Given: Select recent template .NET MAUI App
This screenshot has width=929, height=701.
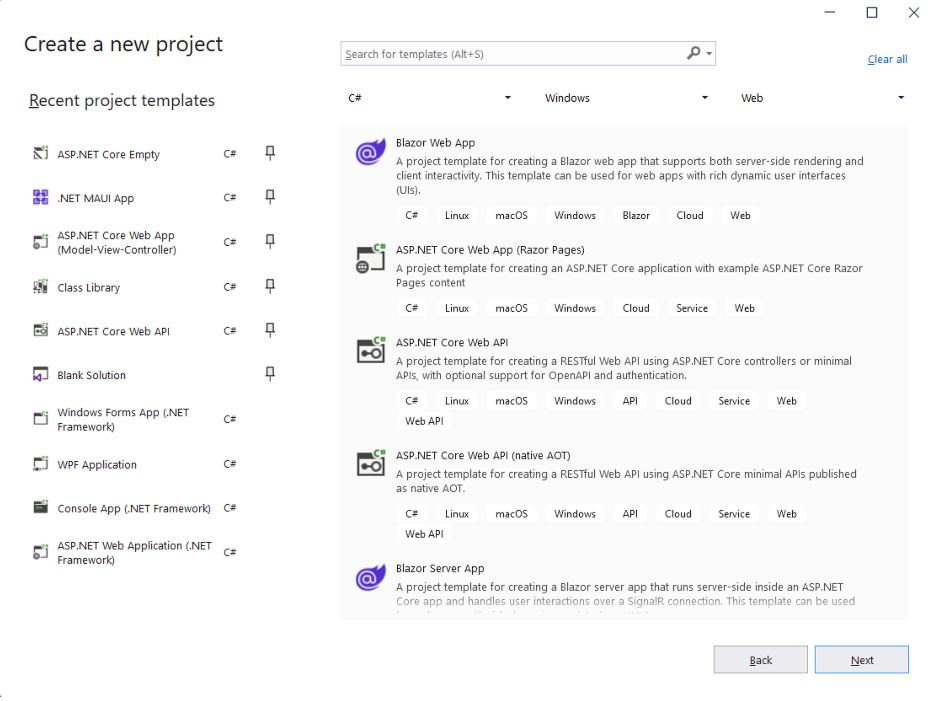Looking at the screenshot, I should pyautogui.click(x=95, y=199).
